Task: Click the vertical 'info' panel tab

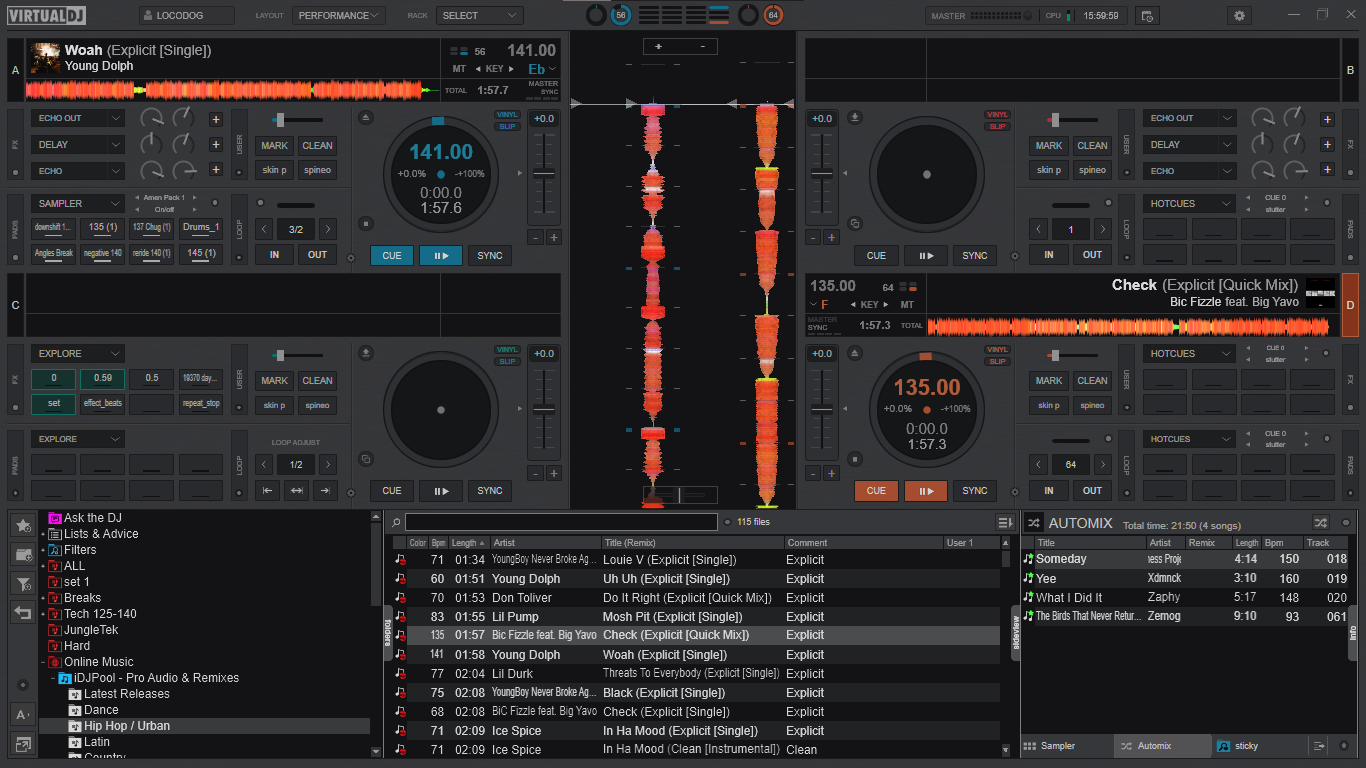Action: pyautogui.click(x=1354, y=633)
